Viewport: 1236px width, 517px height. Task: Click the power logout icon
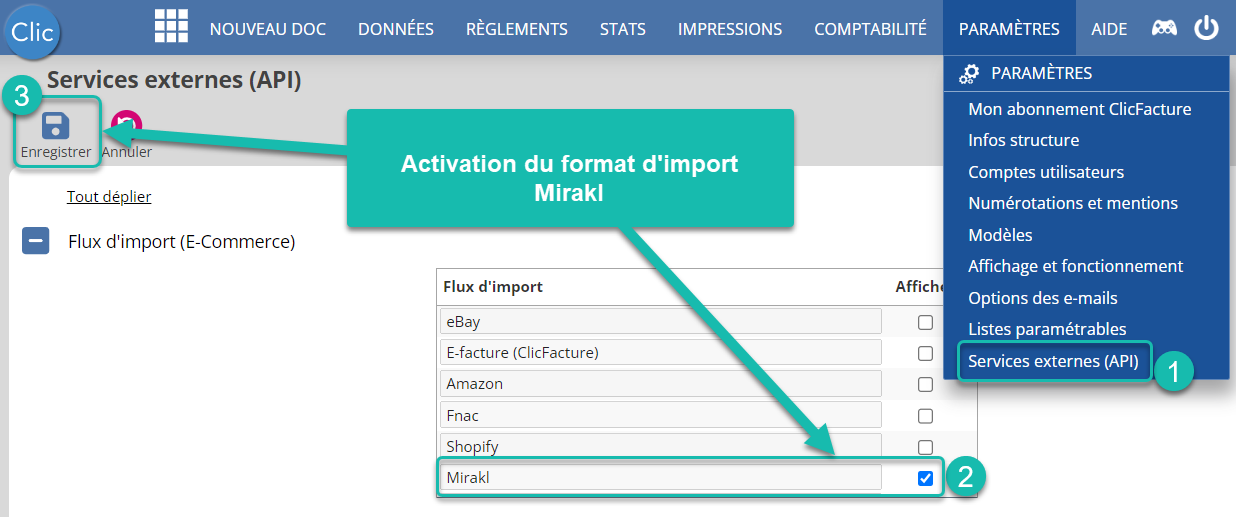click(1207, 28)
